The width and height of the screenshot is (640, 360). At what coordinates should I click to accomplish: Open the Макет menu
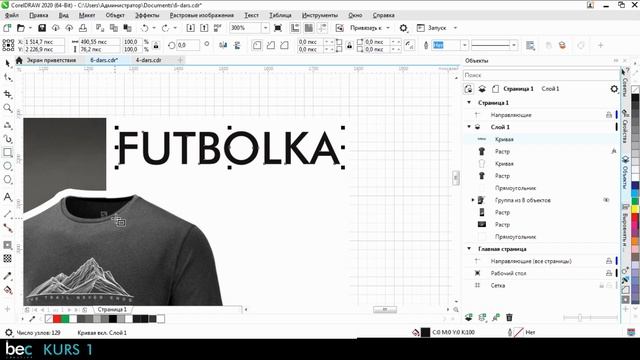tap(87, 15)
